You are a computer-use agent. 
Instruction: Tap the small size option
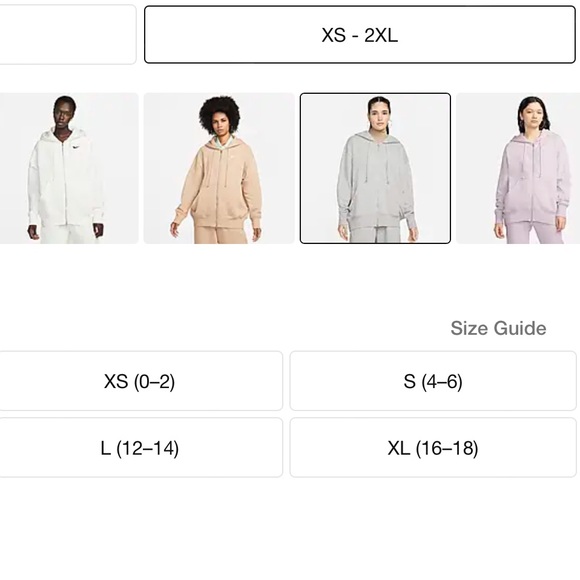pos(433,381)
